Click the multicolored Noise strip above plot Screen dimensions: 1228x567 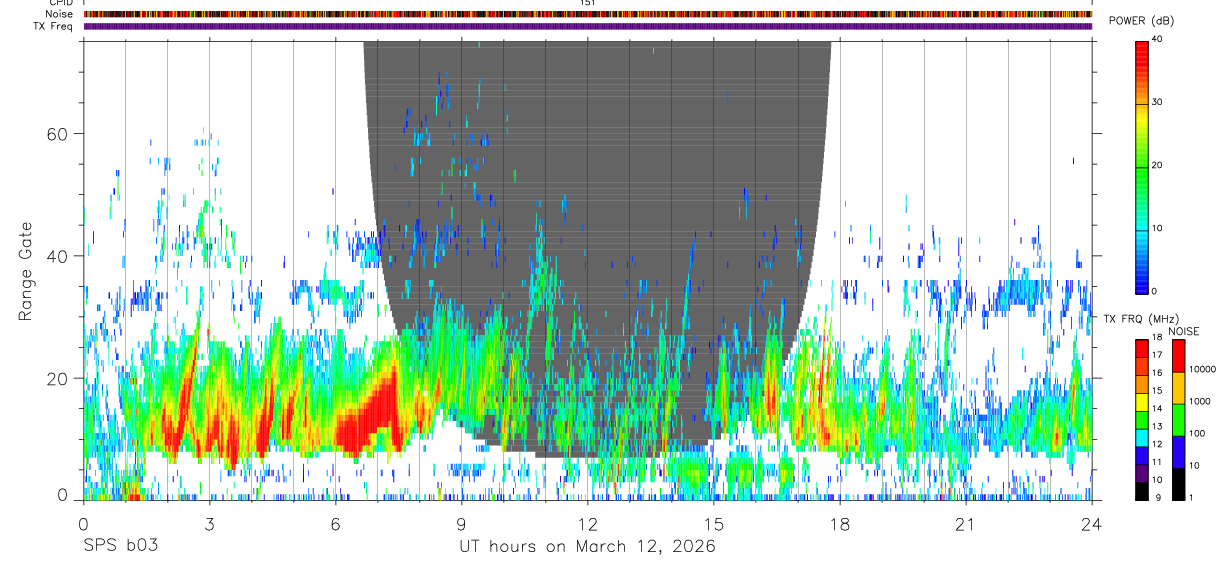(588, 14)
